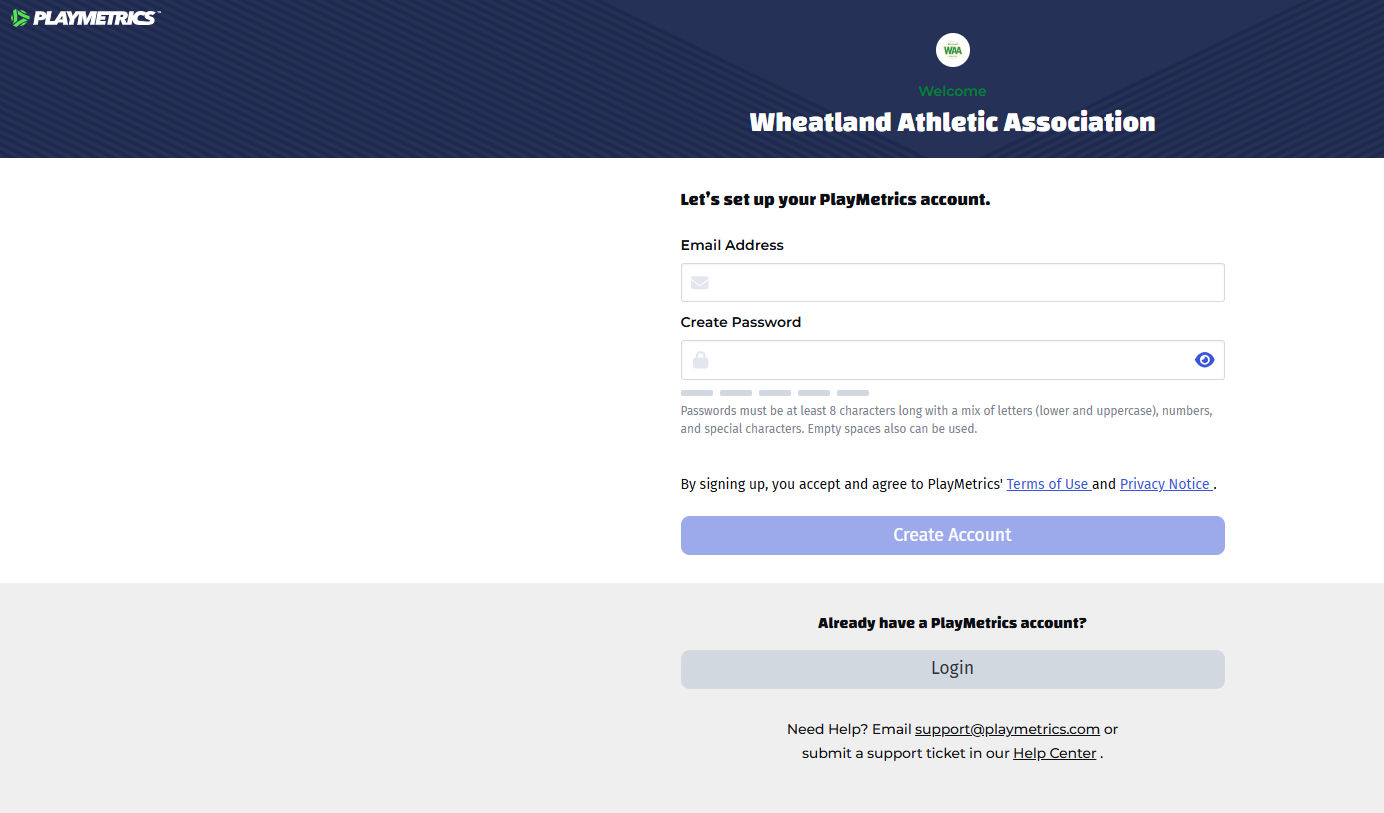This screenshot has width=1384, height=813.
Task: Click the last password strength bar segment
Action: click(x=853, y=393)
